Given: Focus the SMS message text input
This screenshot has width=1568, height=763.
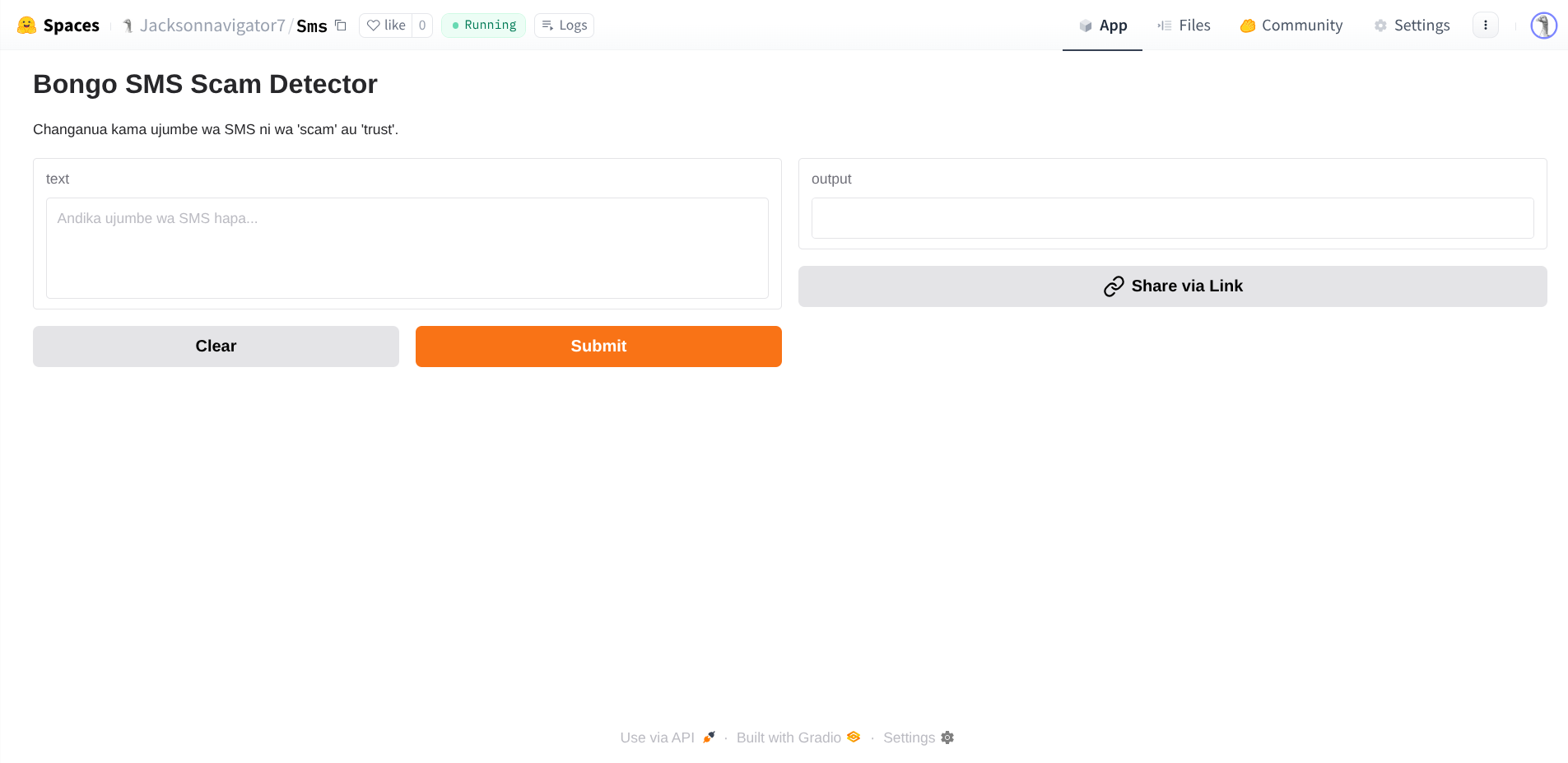Looking at the screenshot, I should point(407,248).
